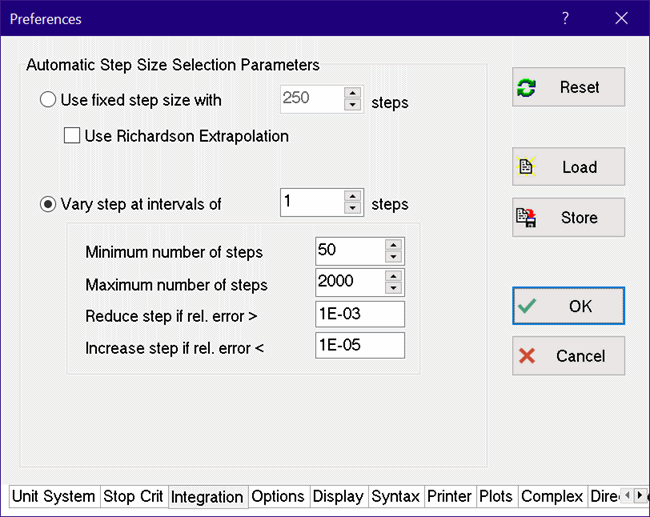Open the Stop Crit tab
The image size is (650, 517).
pyautogui.click(x=133, y=496)
